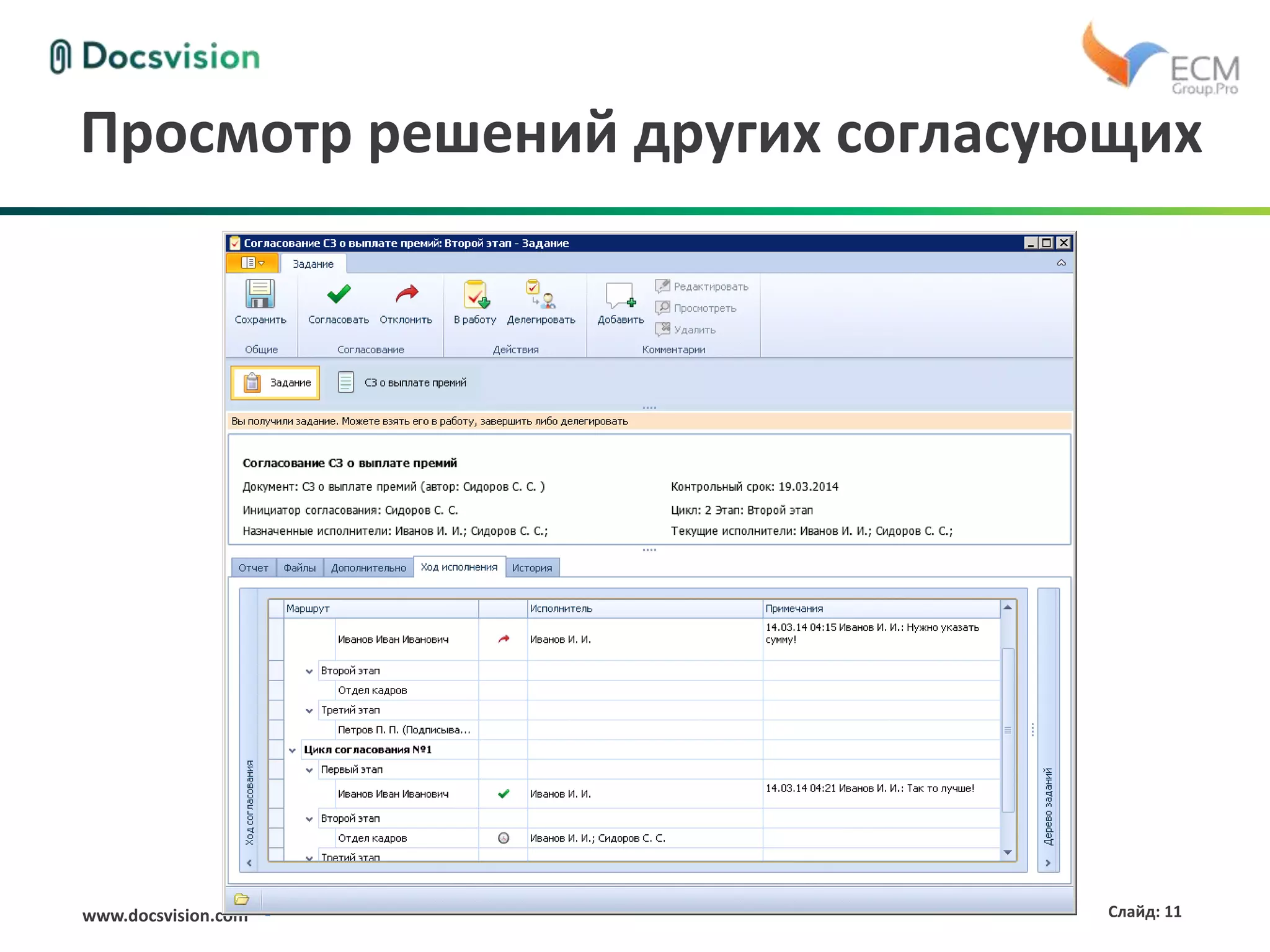The image size is (1270, 952).
Task: Collapse the Ход согласования side panel arrow
Action: pos(249,863)
